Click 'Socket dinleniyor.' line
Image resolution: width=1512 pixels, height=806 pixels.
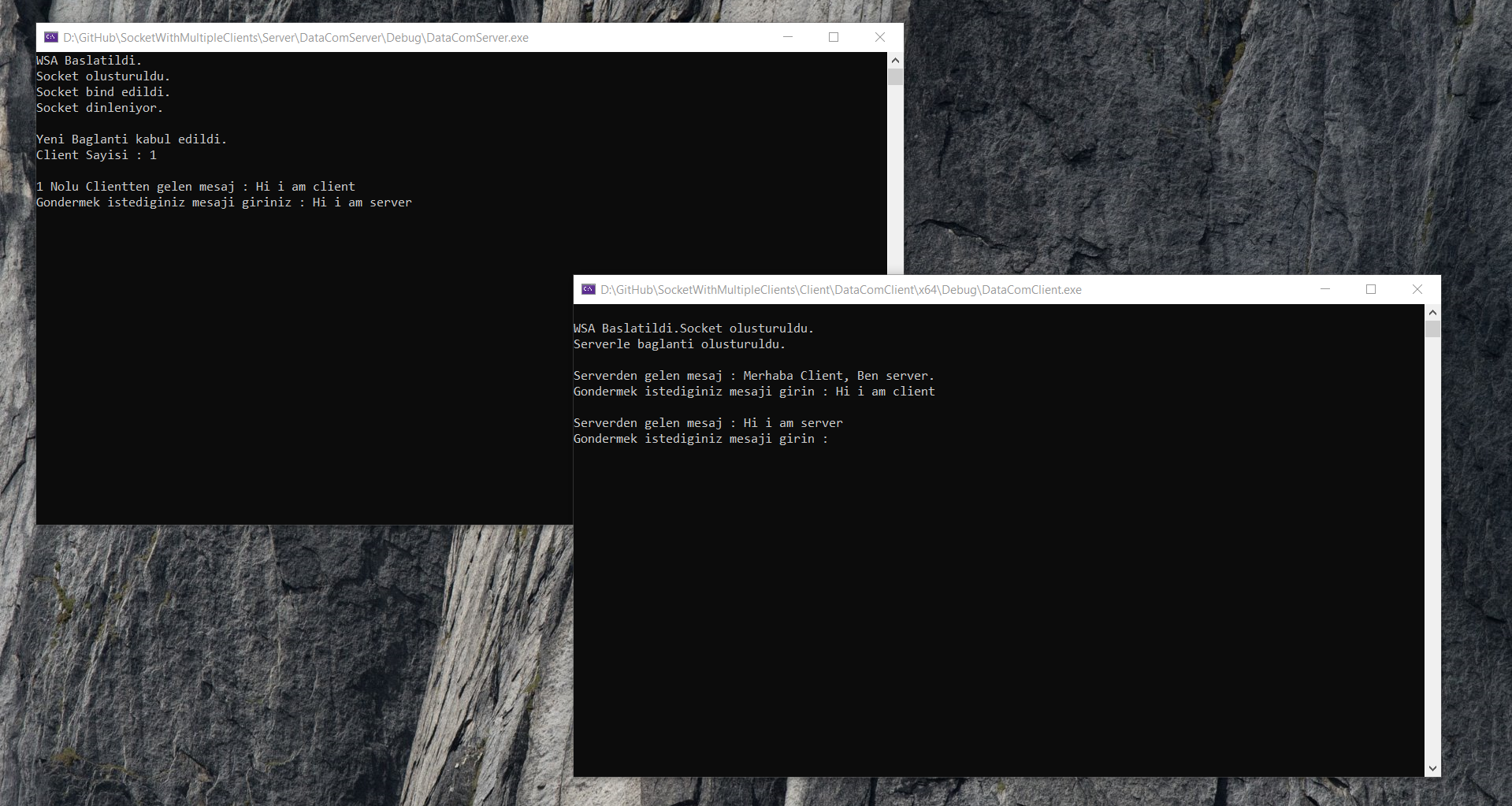click(x=99, y=108)
